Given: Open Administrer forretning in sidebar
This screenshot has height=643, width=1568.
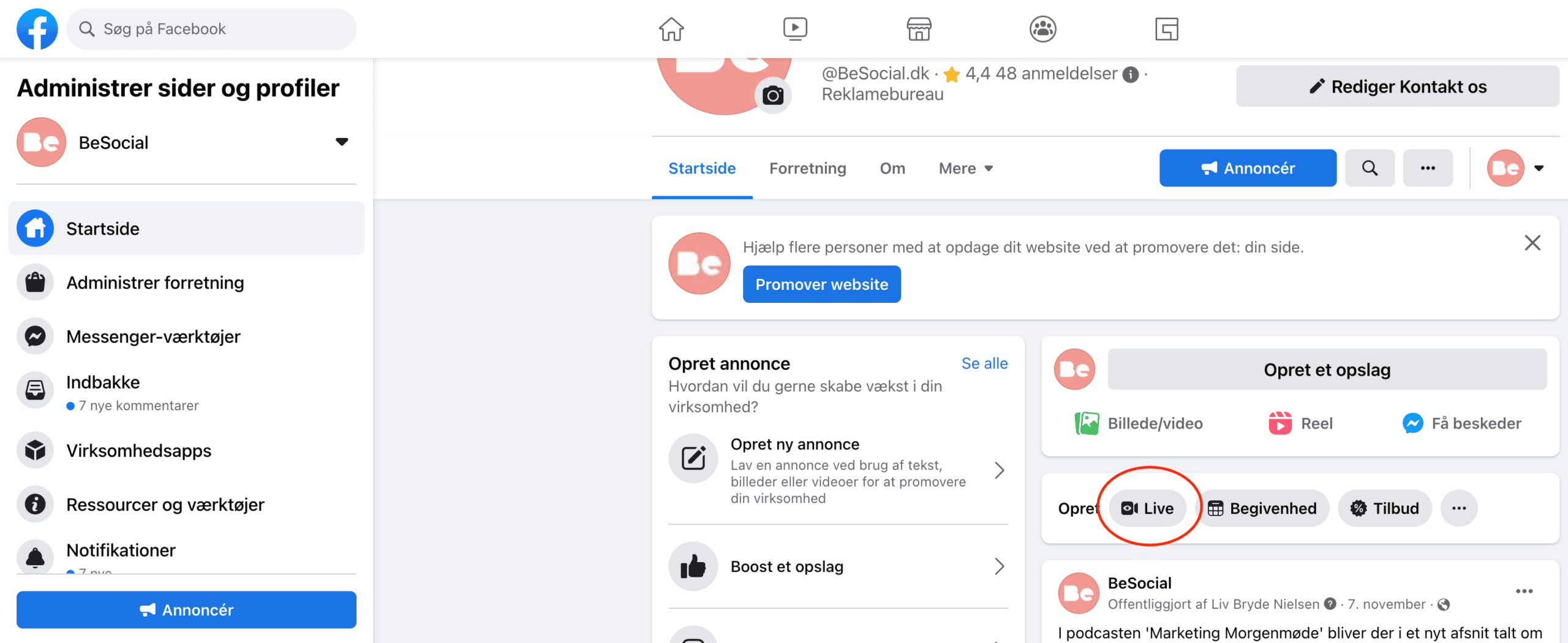Looking at the screenshot, I should [186, 283].
